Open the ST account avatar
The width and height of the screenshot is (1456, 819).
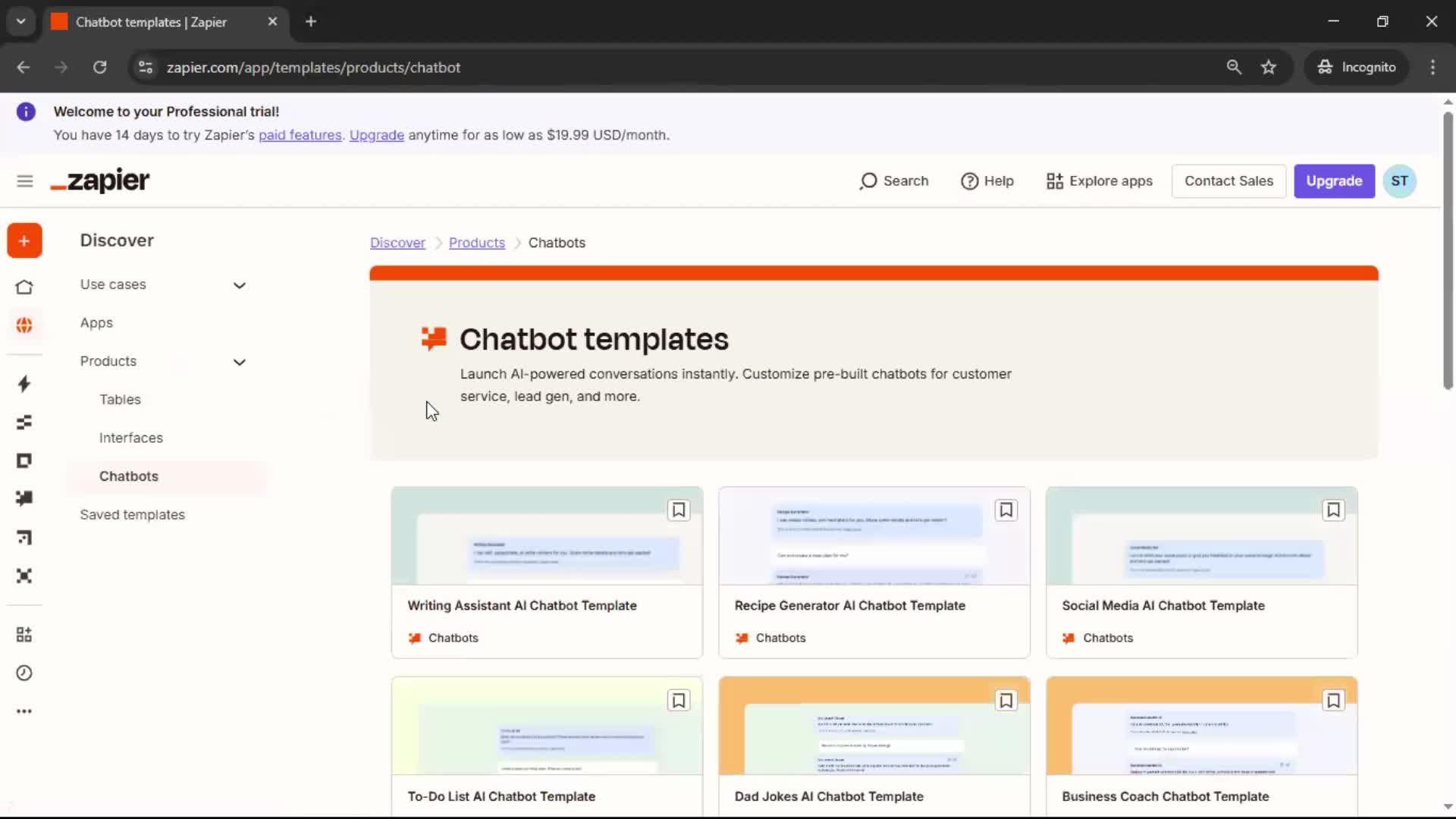(1399, 181)
